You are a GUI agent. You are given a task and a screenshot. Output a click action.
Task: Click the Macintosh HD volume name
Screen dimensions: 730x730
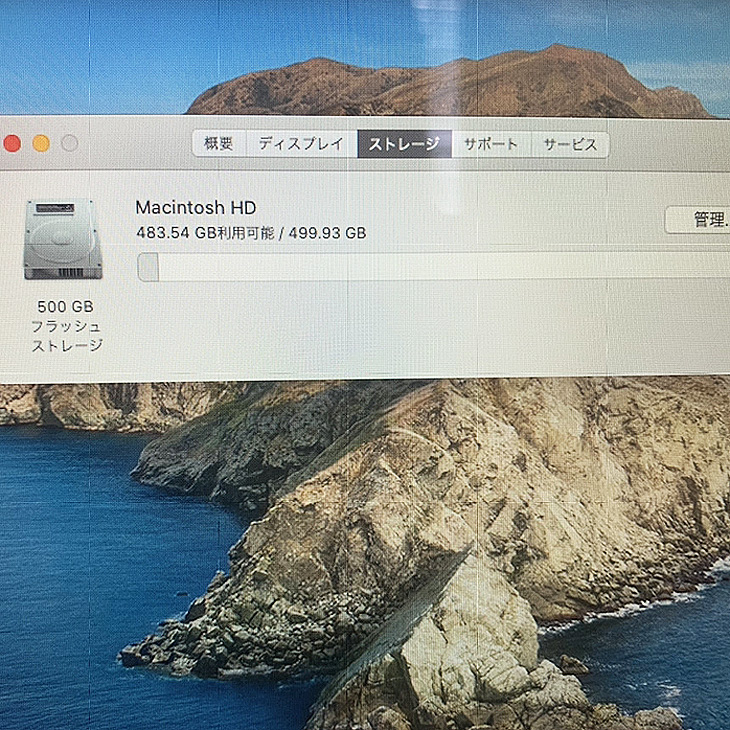(196, 208)
